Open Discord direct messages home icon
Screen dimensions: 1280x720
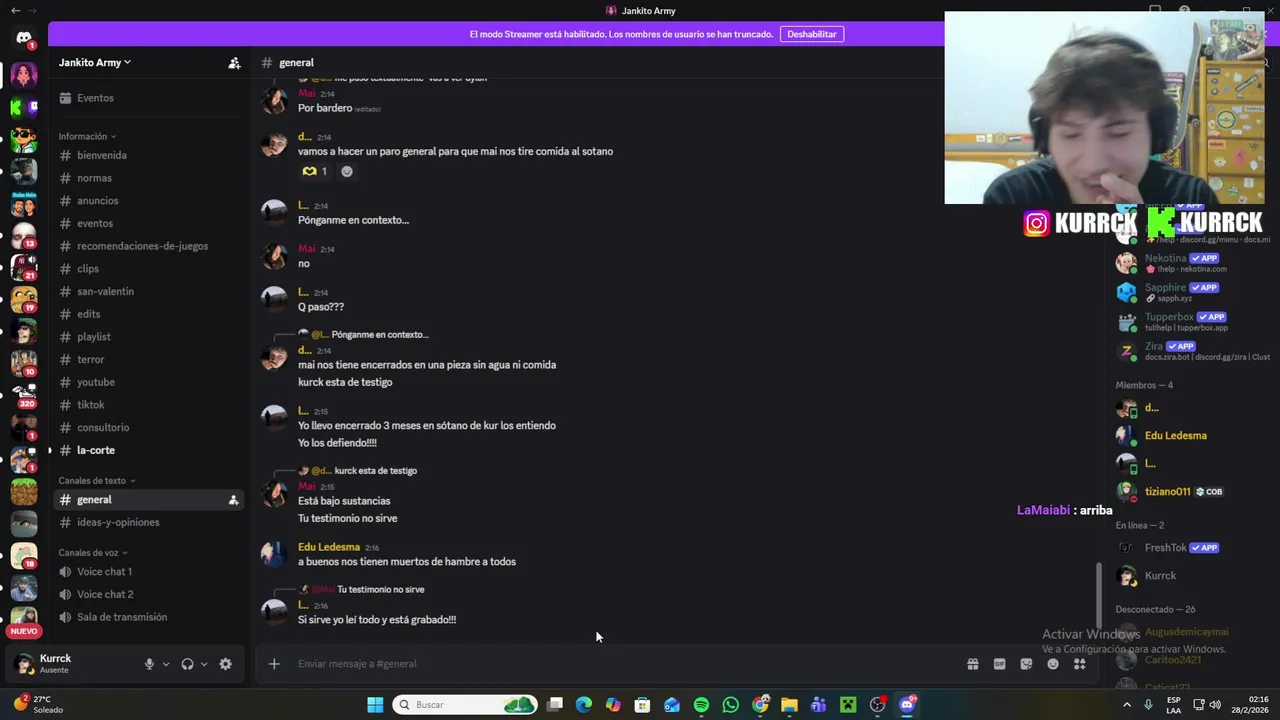pos(24,38)
